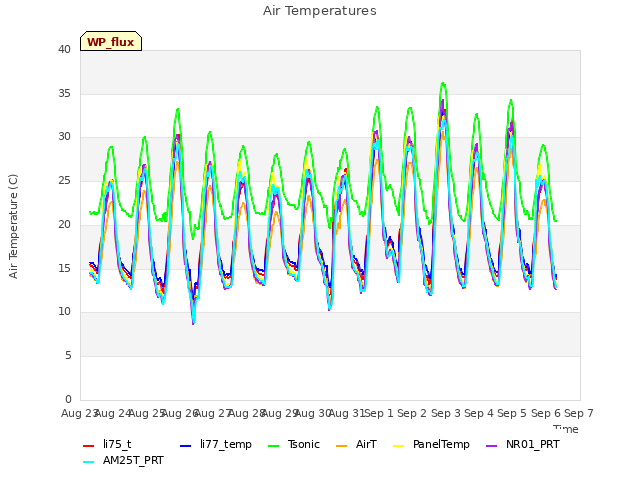
Task: Click the green Tsonic legend color marker
Action: tap(273, 446)
